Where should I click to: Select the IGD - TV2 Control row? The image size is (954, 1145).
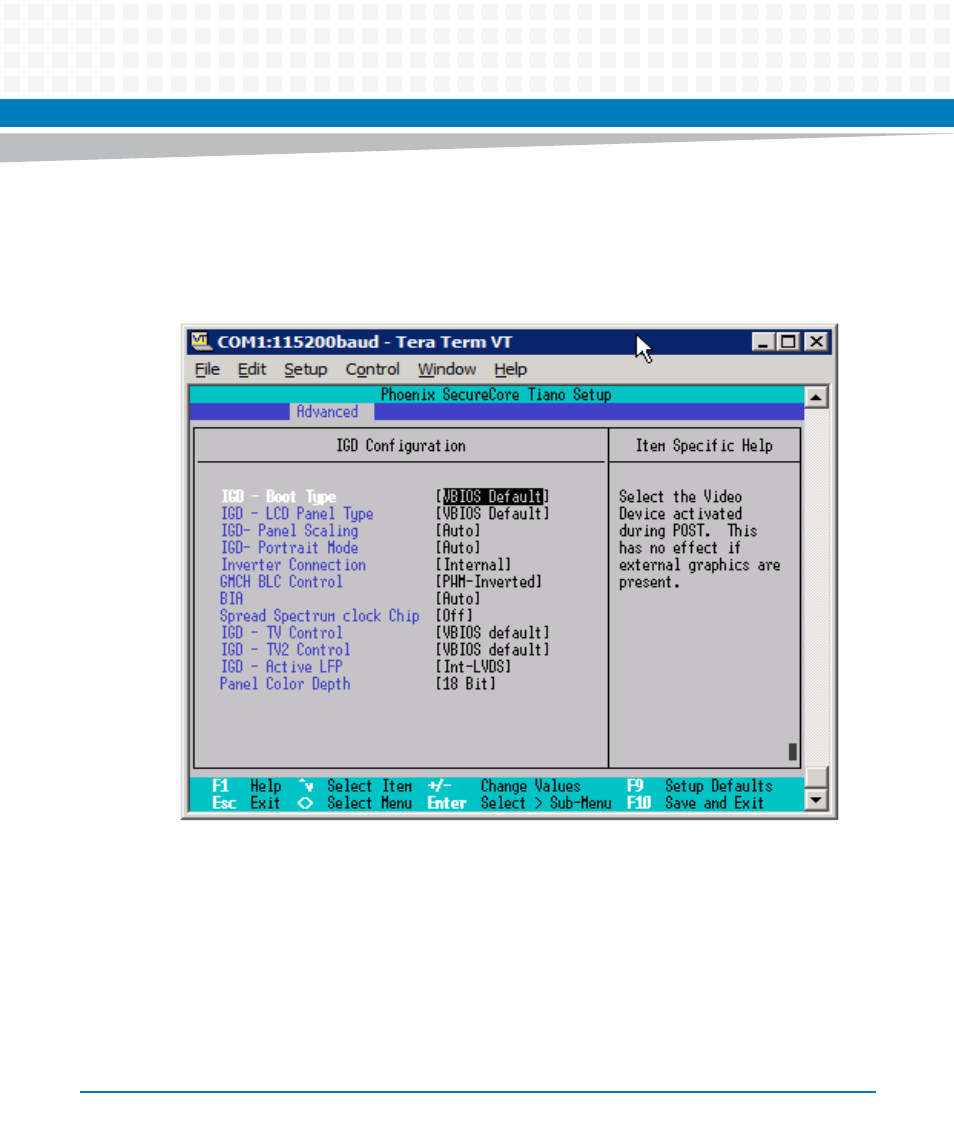pos(385,650)
